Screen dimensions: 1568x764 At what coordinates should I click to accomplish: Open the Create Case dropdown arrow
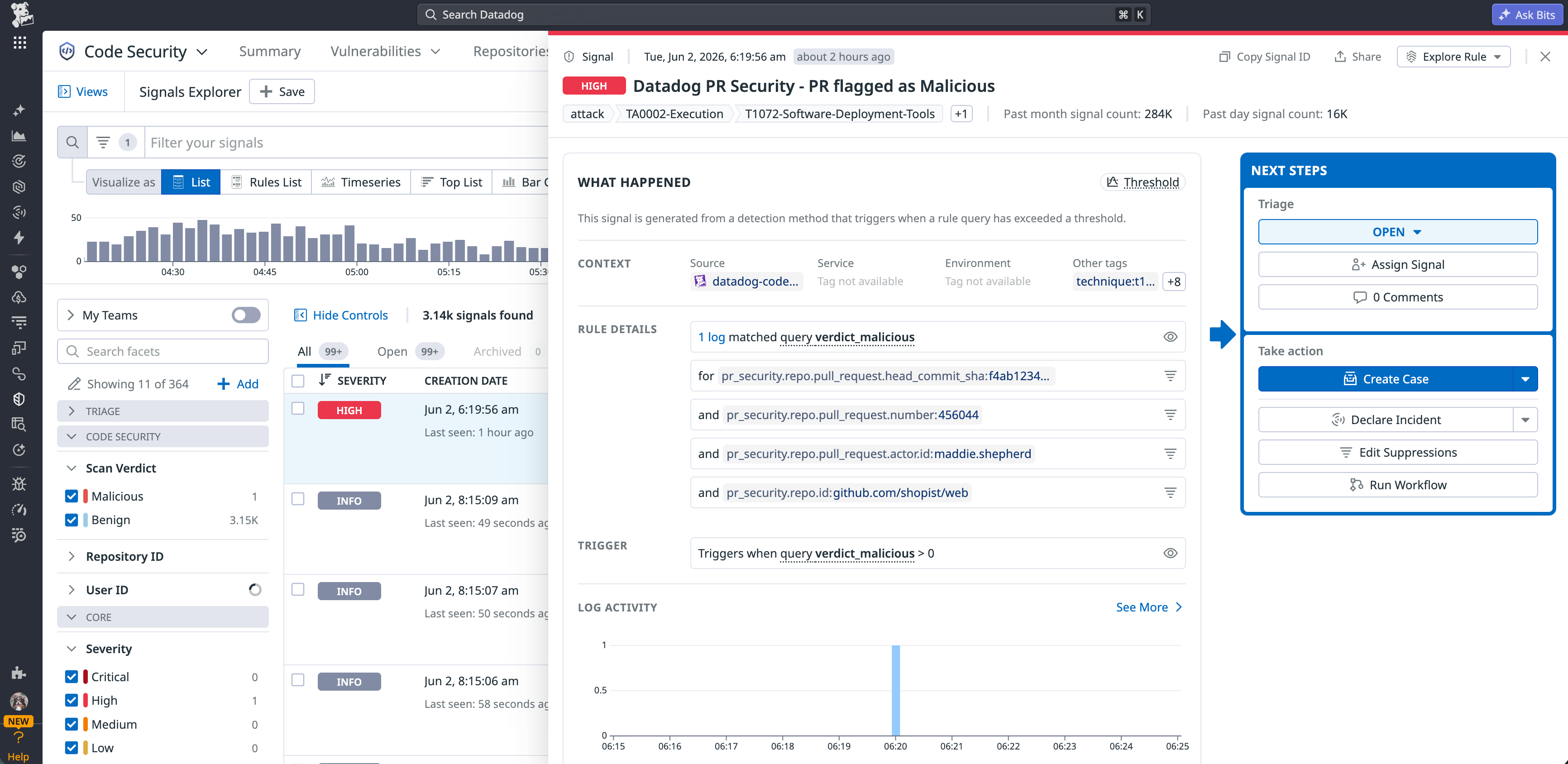coord(1525,379)
